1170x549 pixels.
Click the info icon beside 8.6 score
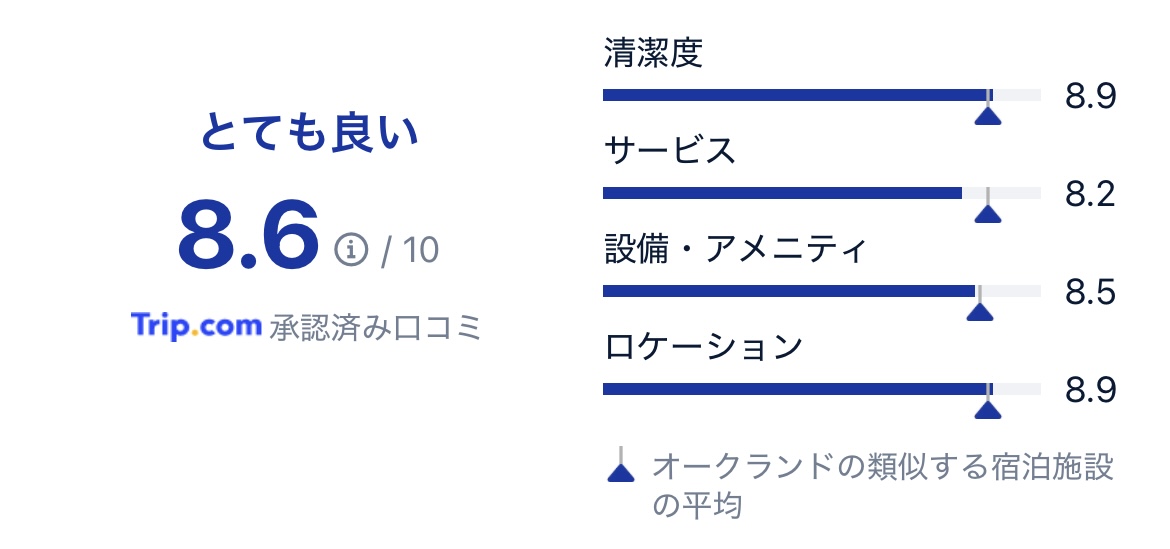pos(351,249)
